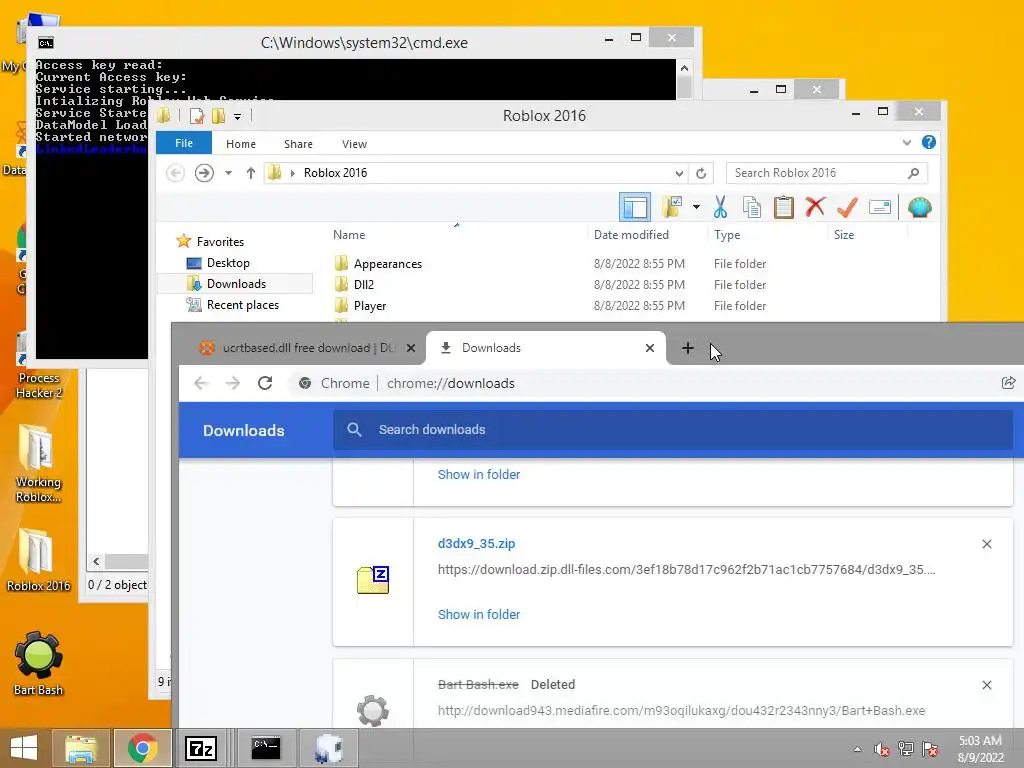Expand the Explorer ribbon chevron

[x=906, y=142]
